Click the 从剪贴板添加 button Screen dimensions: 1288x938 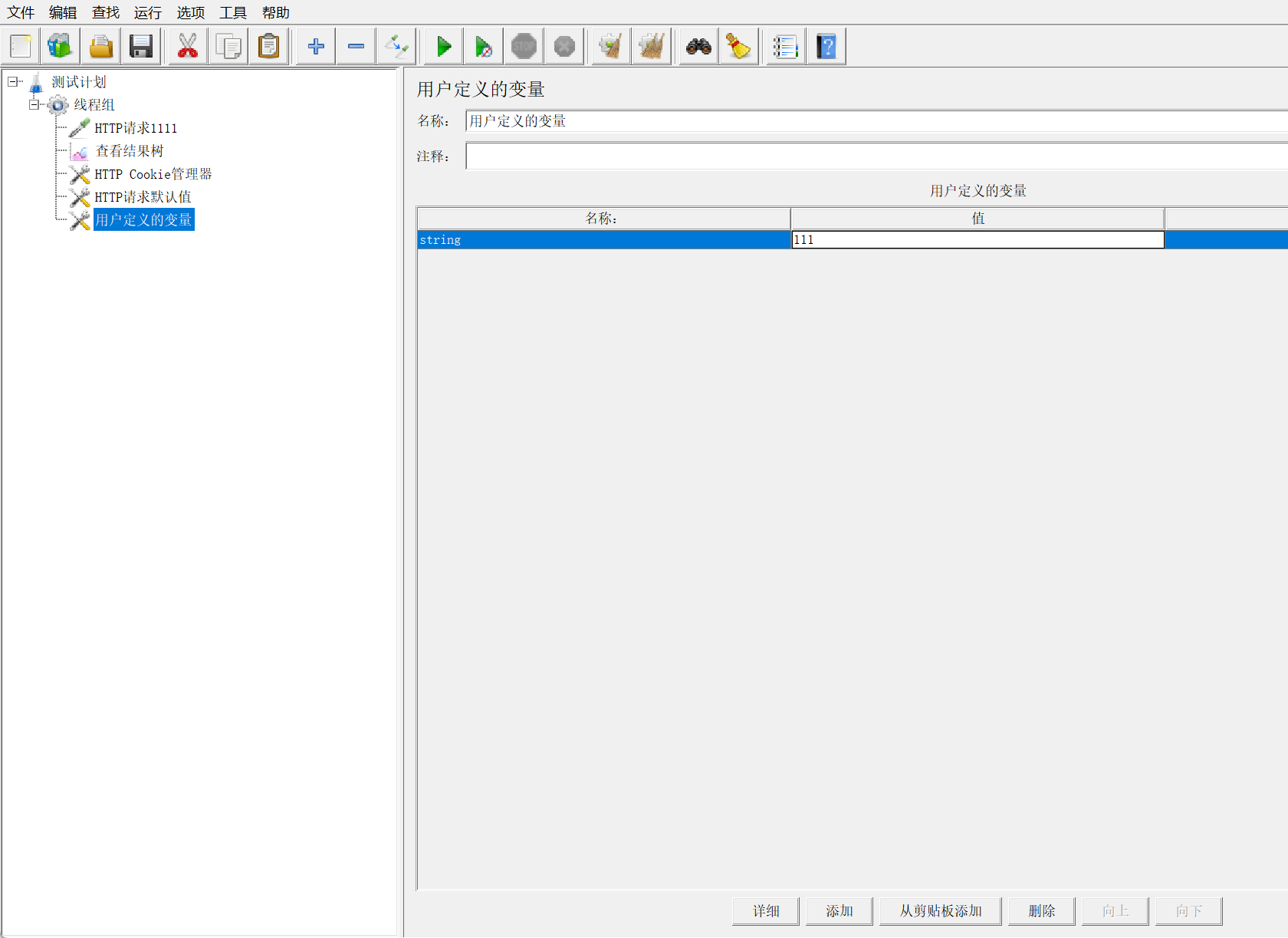[x=941, y=911]
